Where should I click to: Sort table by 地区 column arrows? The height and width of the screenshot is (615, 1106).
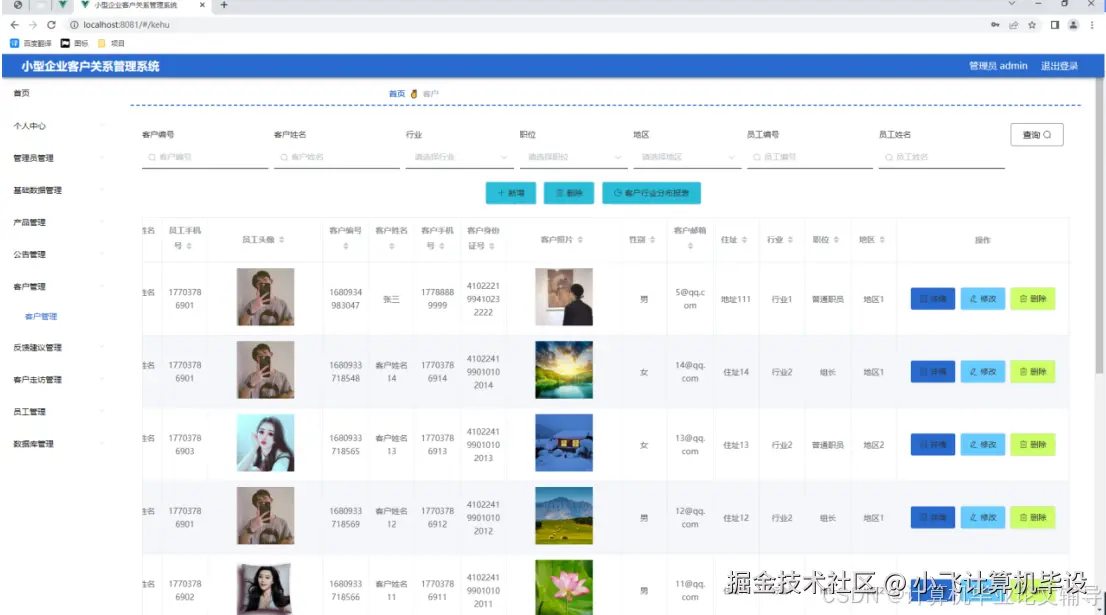click(882, 240)
